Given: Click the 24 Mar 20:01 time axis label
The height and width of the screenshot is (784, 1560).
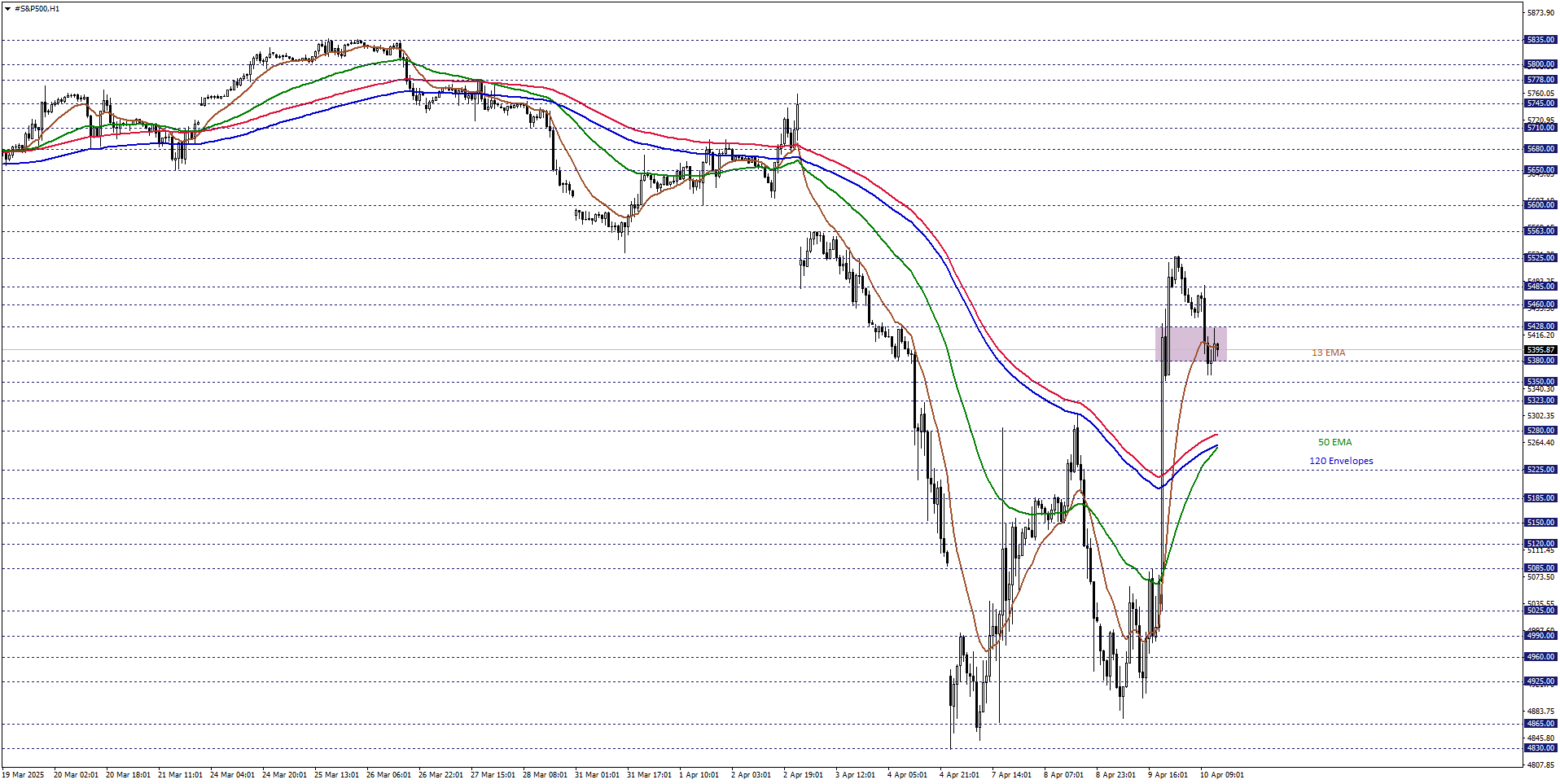Looking at the screenshot, I should pyautogui.click(x=284, y=775).
